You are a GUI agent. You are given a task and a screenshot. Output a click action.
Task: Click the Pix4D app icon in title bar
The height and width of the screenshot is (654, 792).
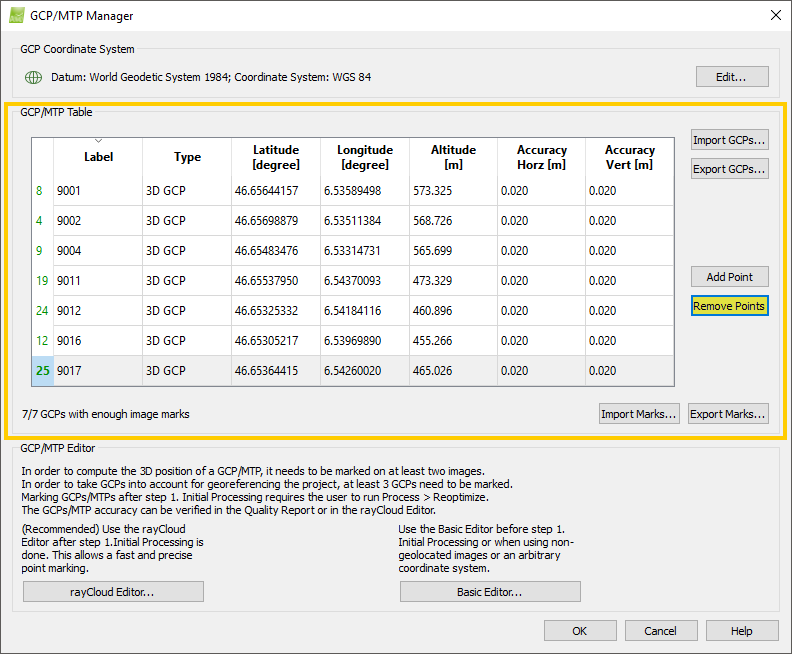(x=17, y=16)
